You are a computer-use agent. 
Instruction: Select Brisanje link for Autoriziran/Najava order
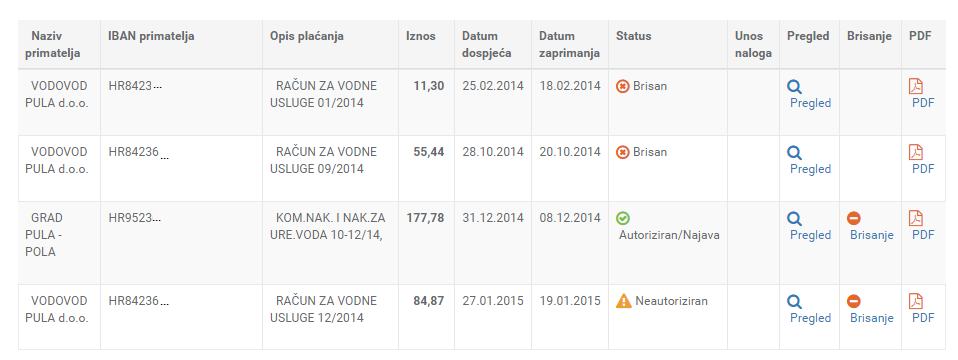coord(872,235)
